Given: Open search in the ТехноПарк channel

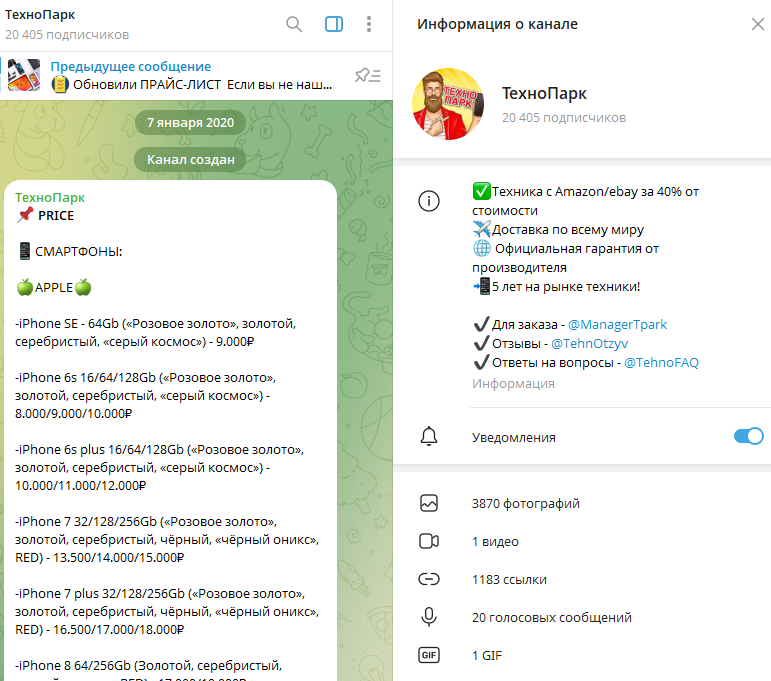Looking at the screenshot, I should coord(294,24).
